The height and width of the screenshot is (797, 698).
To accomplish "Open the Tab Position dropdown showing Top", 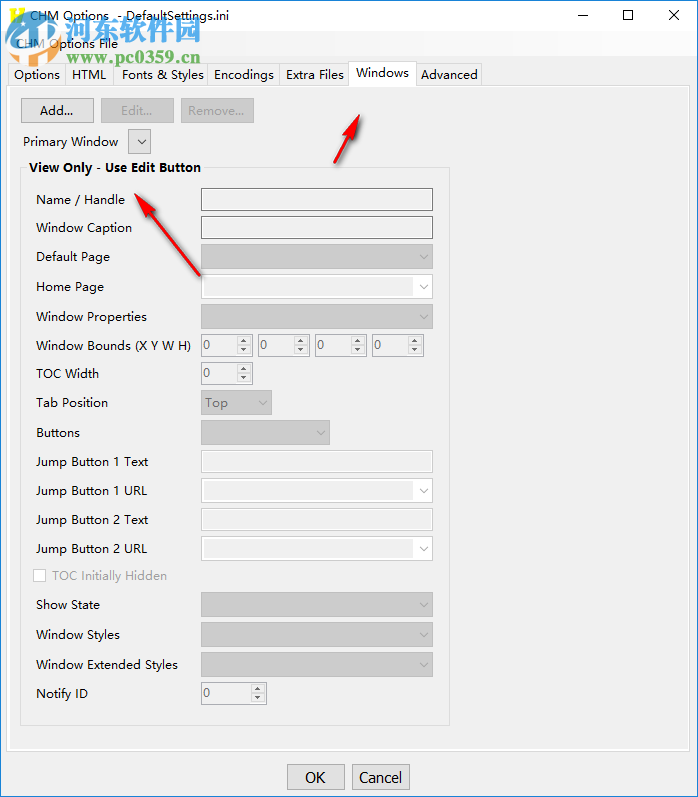I will [x=236, y=403].
